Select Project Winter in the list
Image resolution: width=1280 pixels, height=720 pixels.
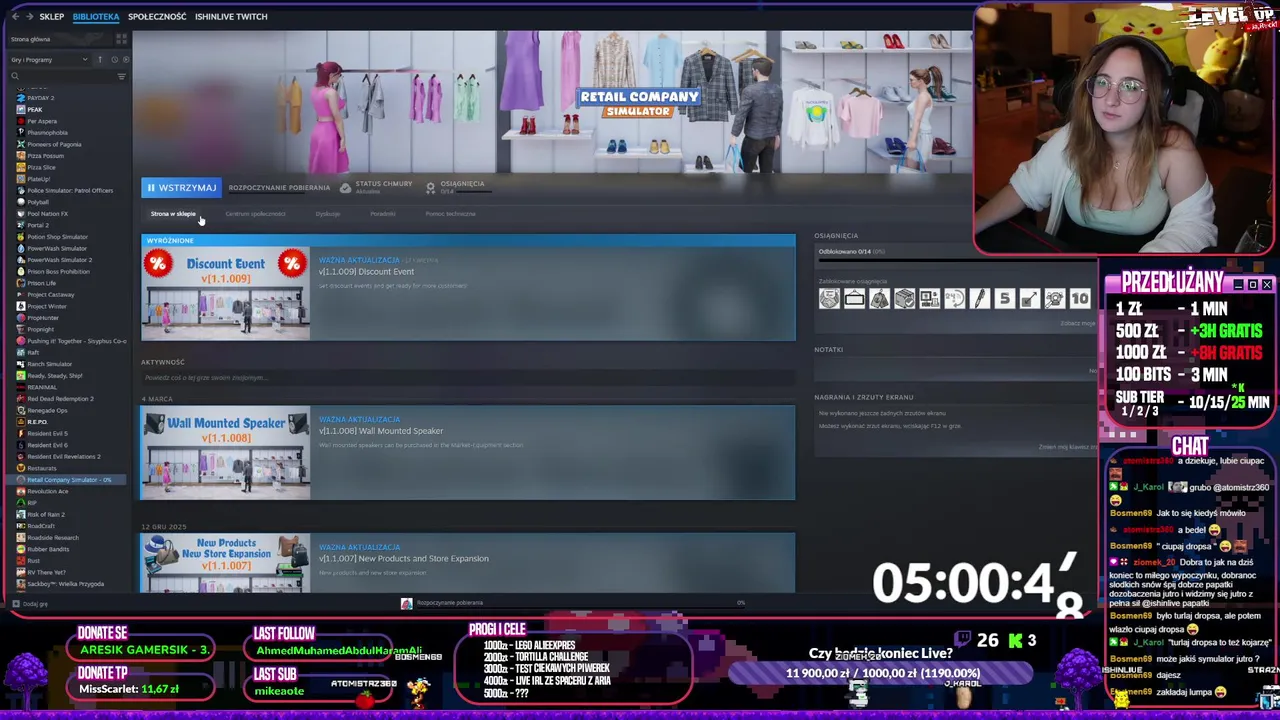(47, 306)
